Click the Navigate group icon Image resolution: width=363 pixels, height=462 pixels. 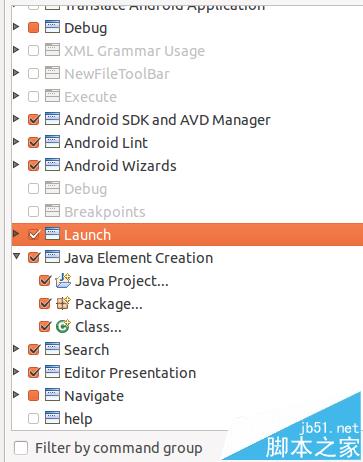tap(52, 395)
